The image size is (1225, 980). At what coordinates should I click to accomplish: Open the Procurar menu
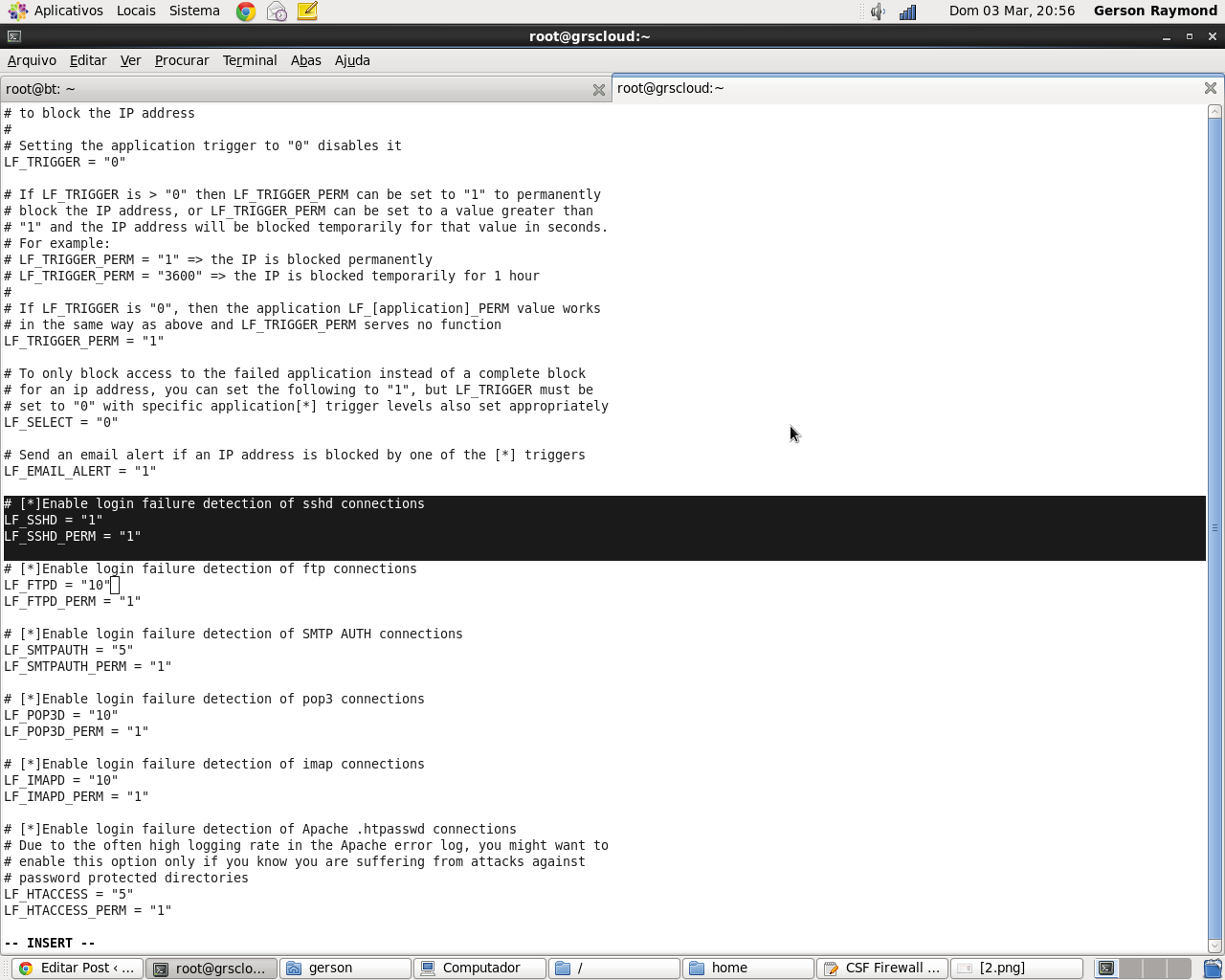[182, 60]
